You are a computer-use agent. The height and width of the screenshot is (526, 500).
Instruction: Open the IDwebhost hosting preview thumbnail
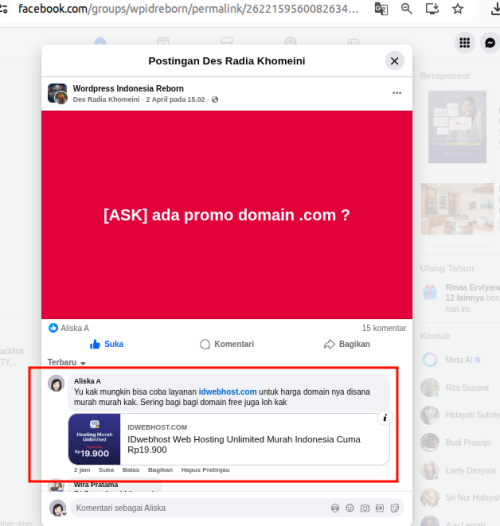94,439
